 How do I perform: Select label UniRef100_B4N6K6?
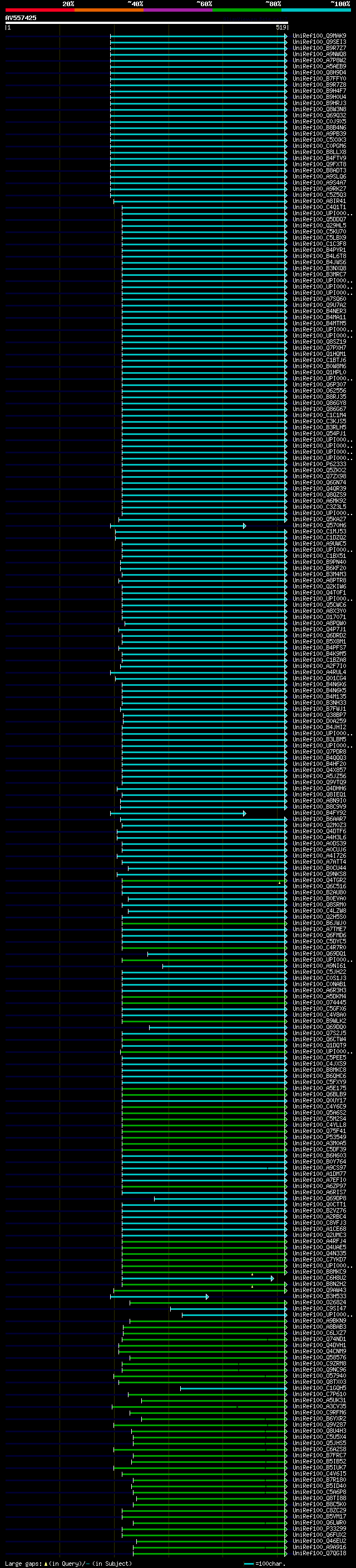tap(319, 684)
